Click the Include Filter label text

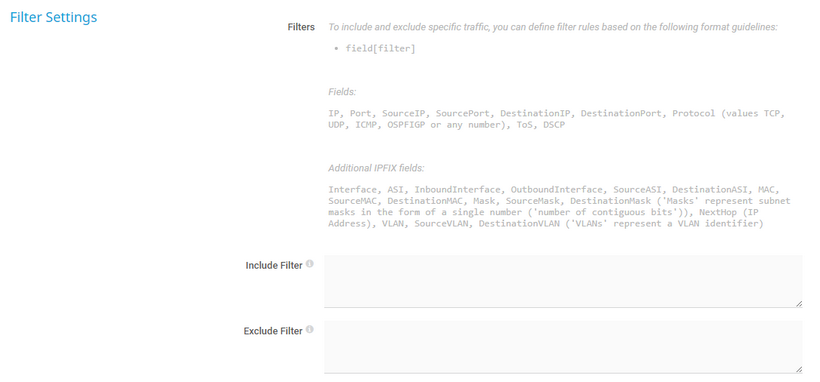274,265
